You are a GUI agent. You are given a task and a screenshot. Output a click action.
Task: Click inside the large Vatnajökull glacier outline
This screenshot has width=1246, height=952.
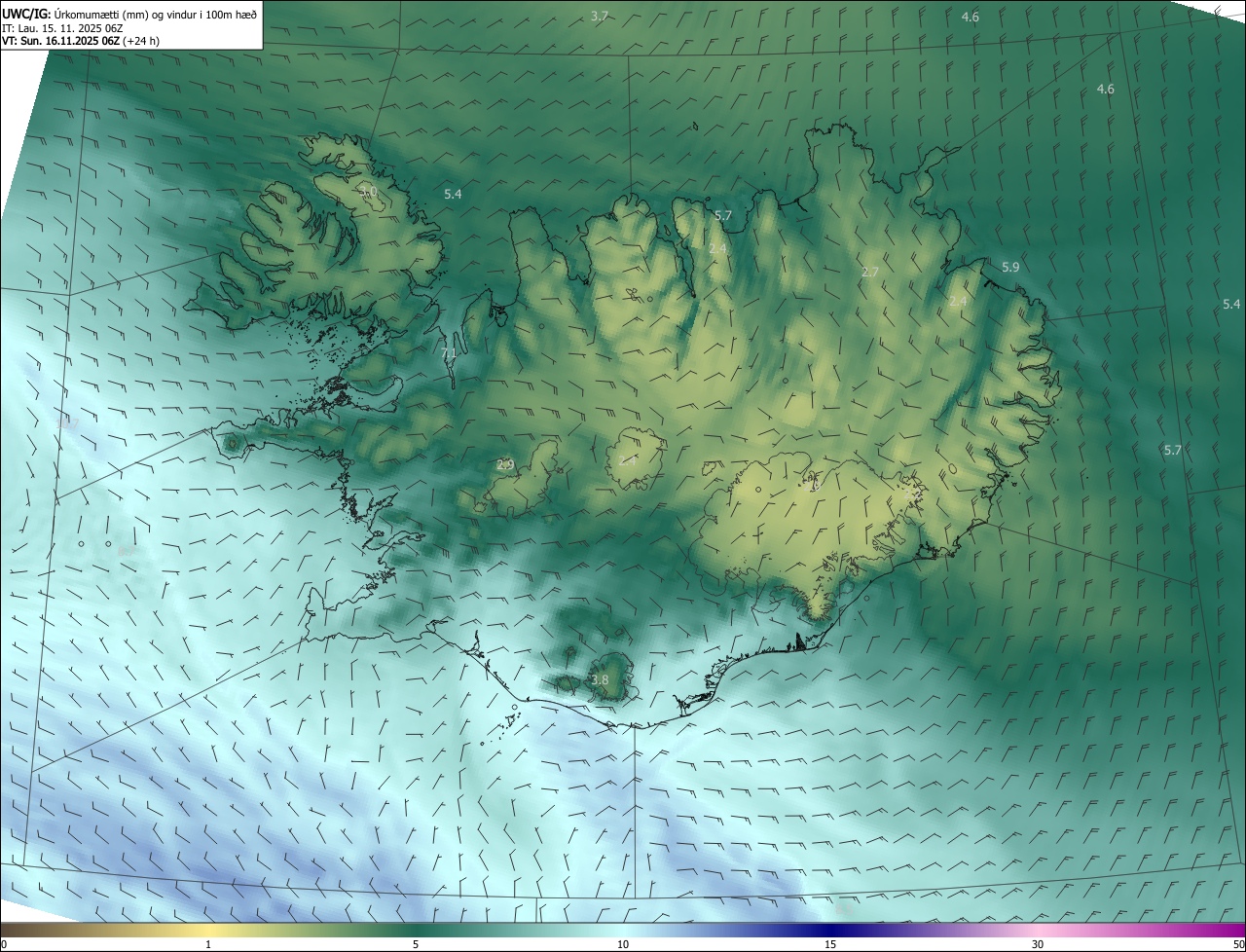click(808, 526)
